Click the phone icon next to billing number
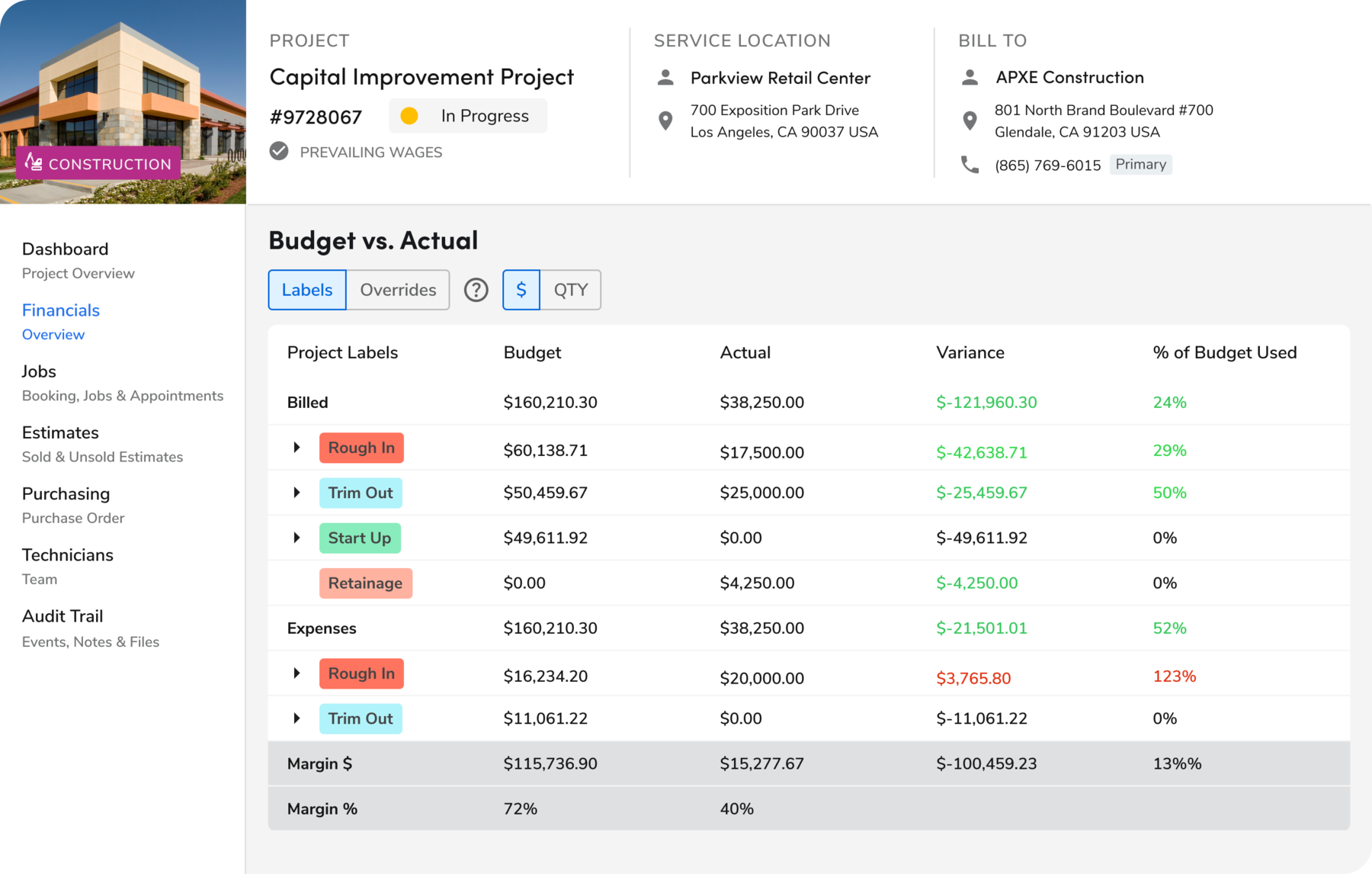Viewport: 1372px width, 874px height. click(970, 164)
